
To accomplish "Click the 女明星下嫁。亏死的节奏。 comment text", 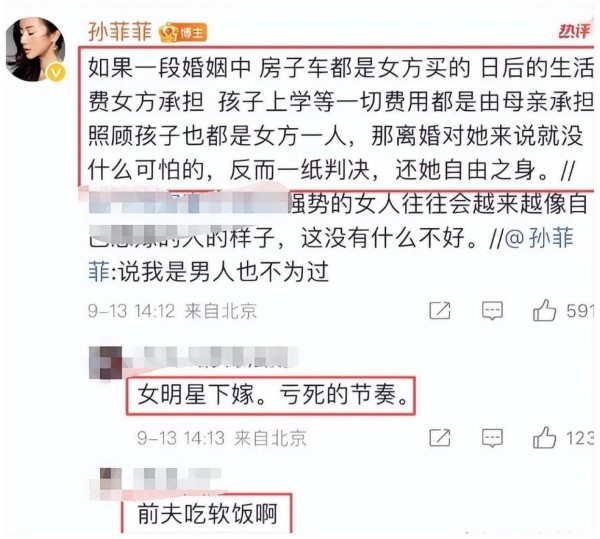I will tap(272, 394).
